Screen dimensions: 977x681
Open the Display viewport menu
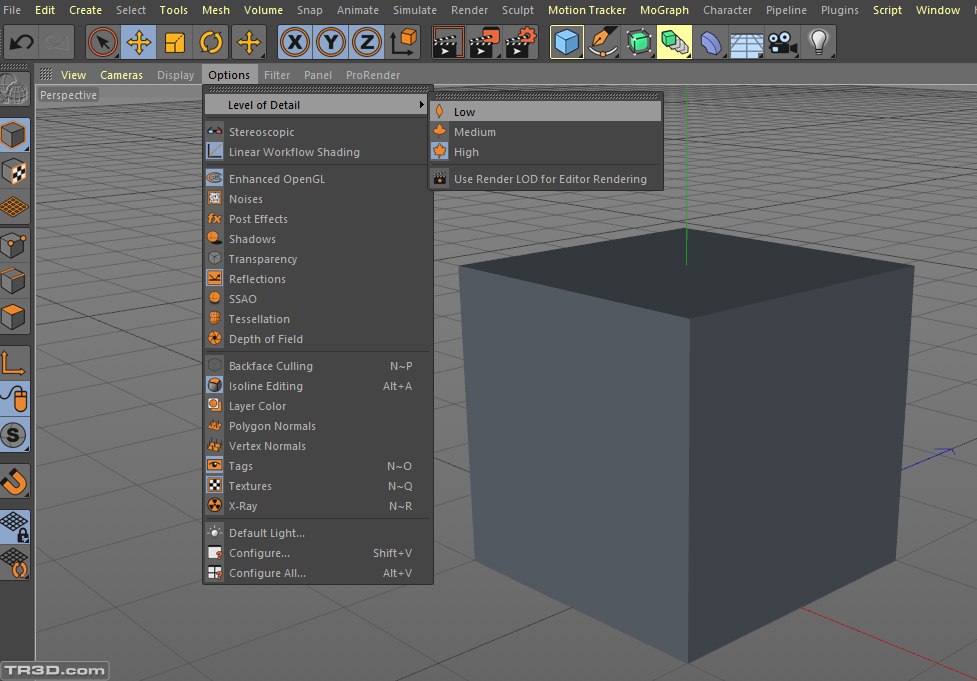(176, 75)
